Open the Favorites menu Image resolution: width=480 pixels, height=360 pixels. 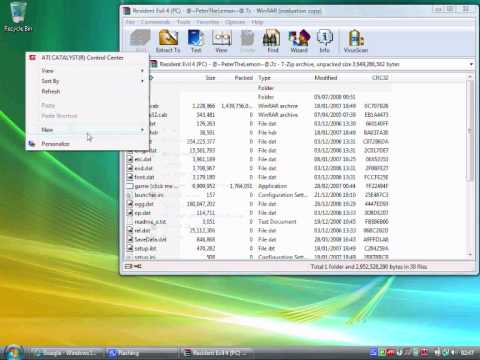tap(207, 22)
